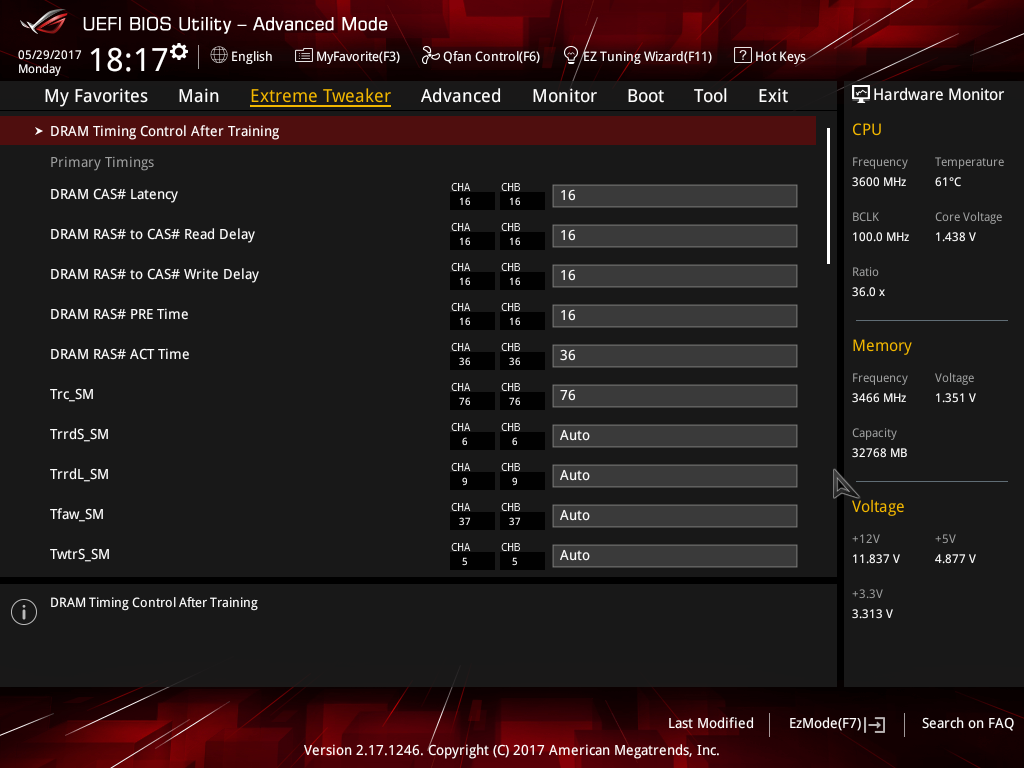The height and width of the screenshot is (768, 1024).
Task: Open MyFavorite(F3) list icon
Action: click(304, 55)
